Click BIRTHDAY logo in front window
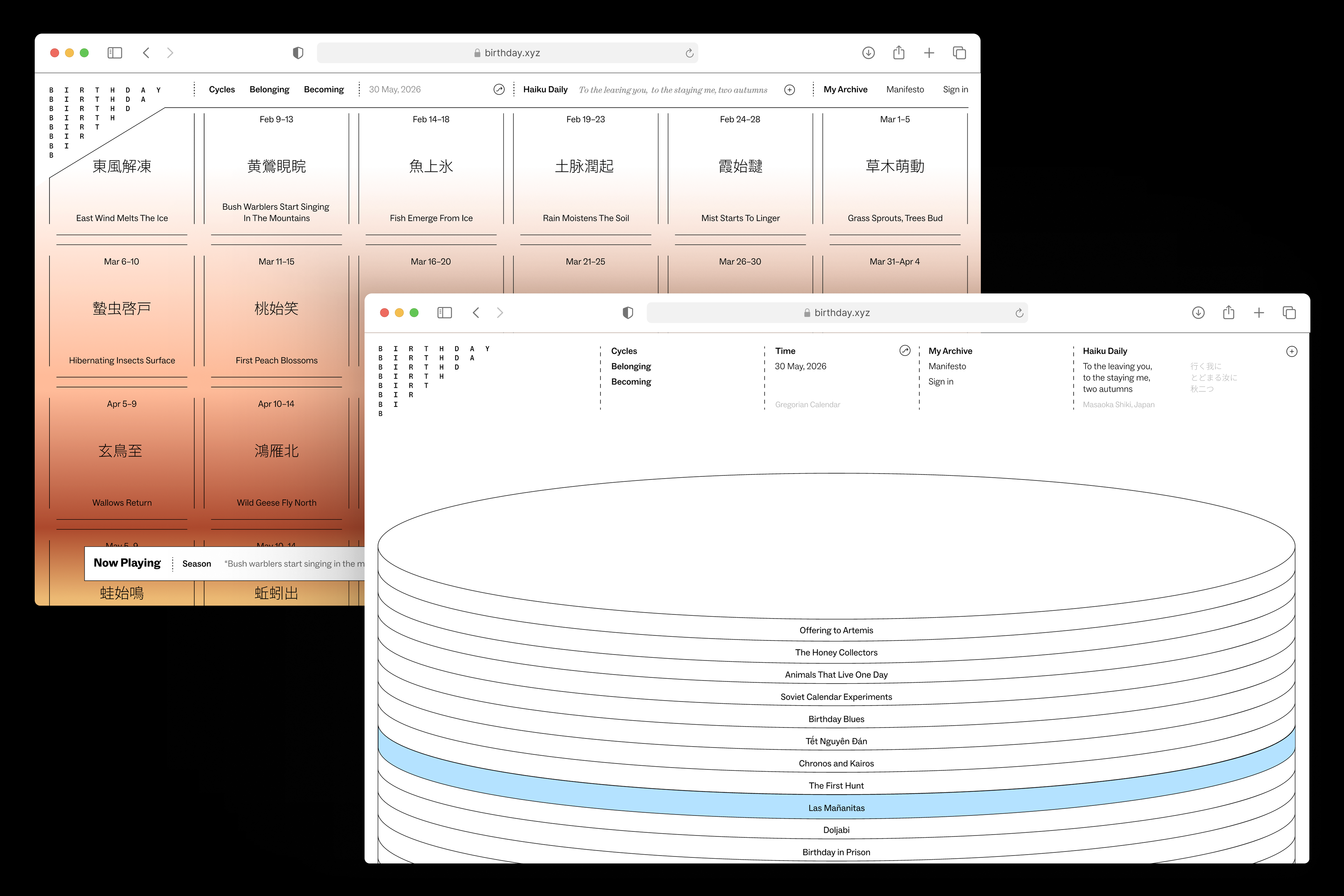Viewport: 1344px width, 896px height. pos(434,381)
